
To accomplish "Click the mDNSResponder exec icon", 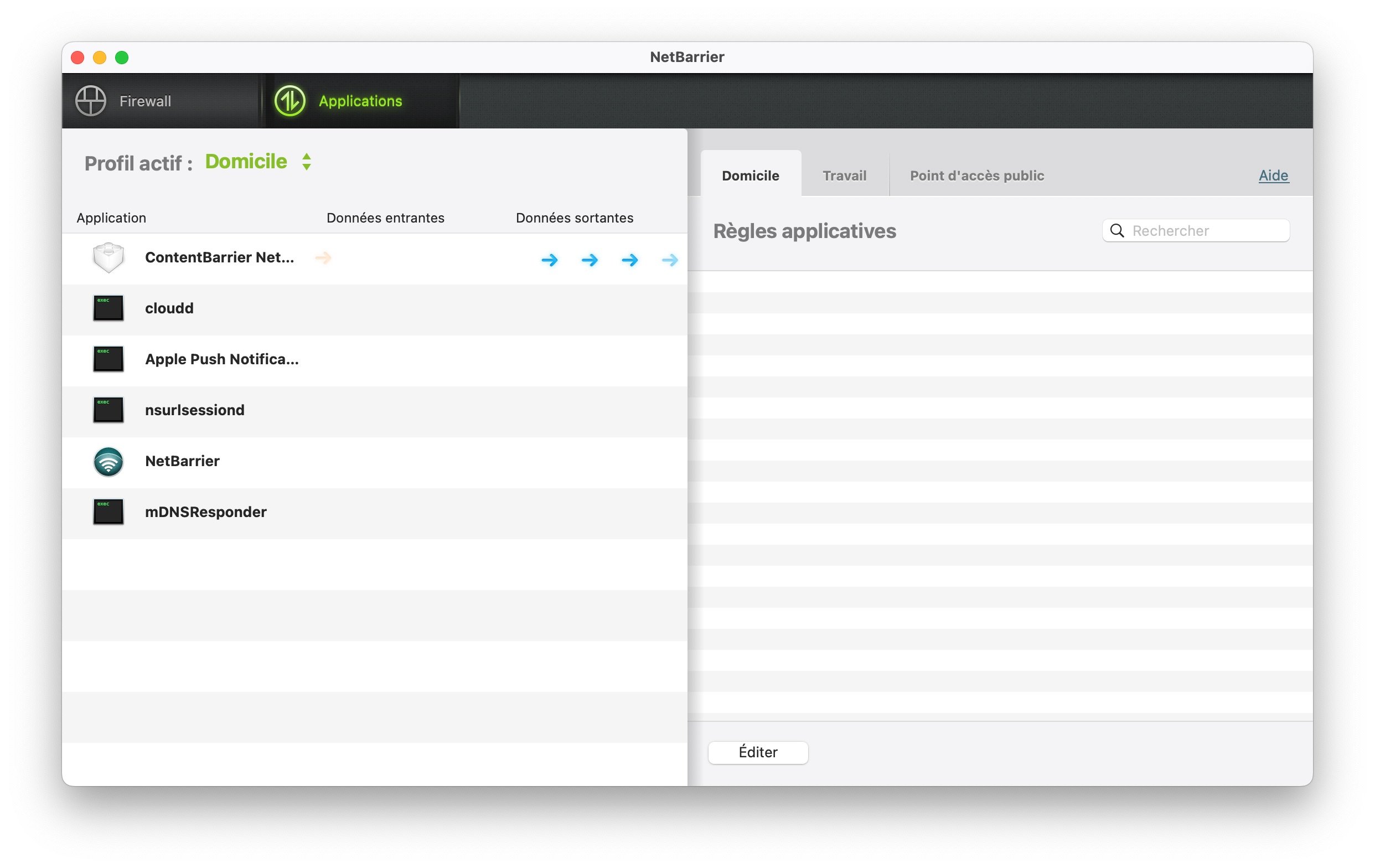I will coord(108,512).
